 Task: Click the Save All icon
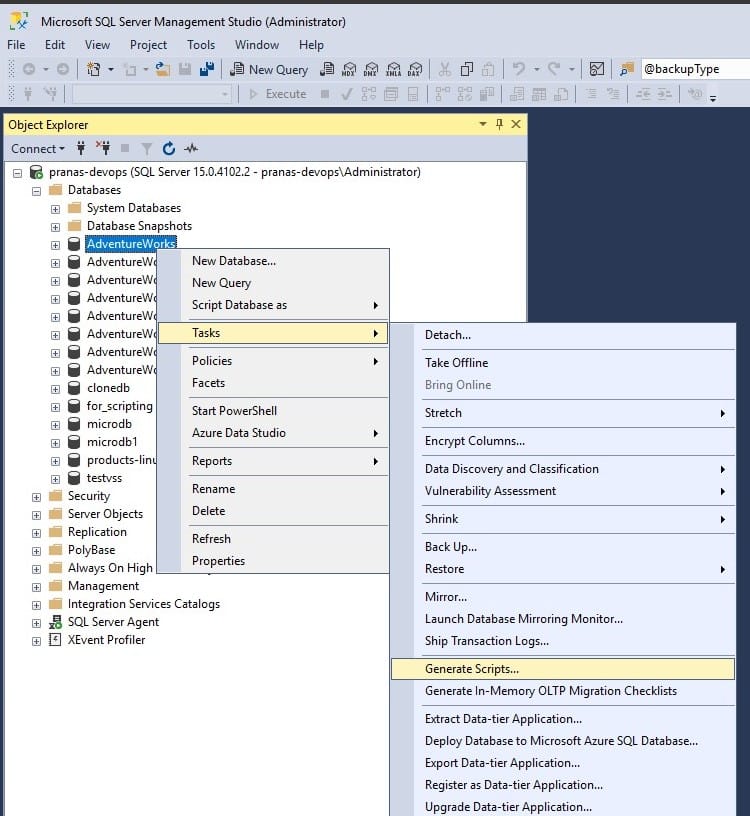point(207,69)
